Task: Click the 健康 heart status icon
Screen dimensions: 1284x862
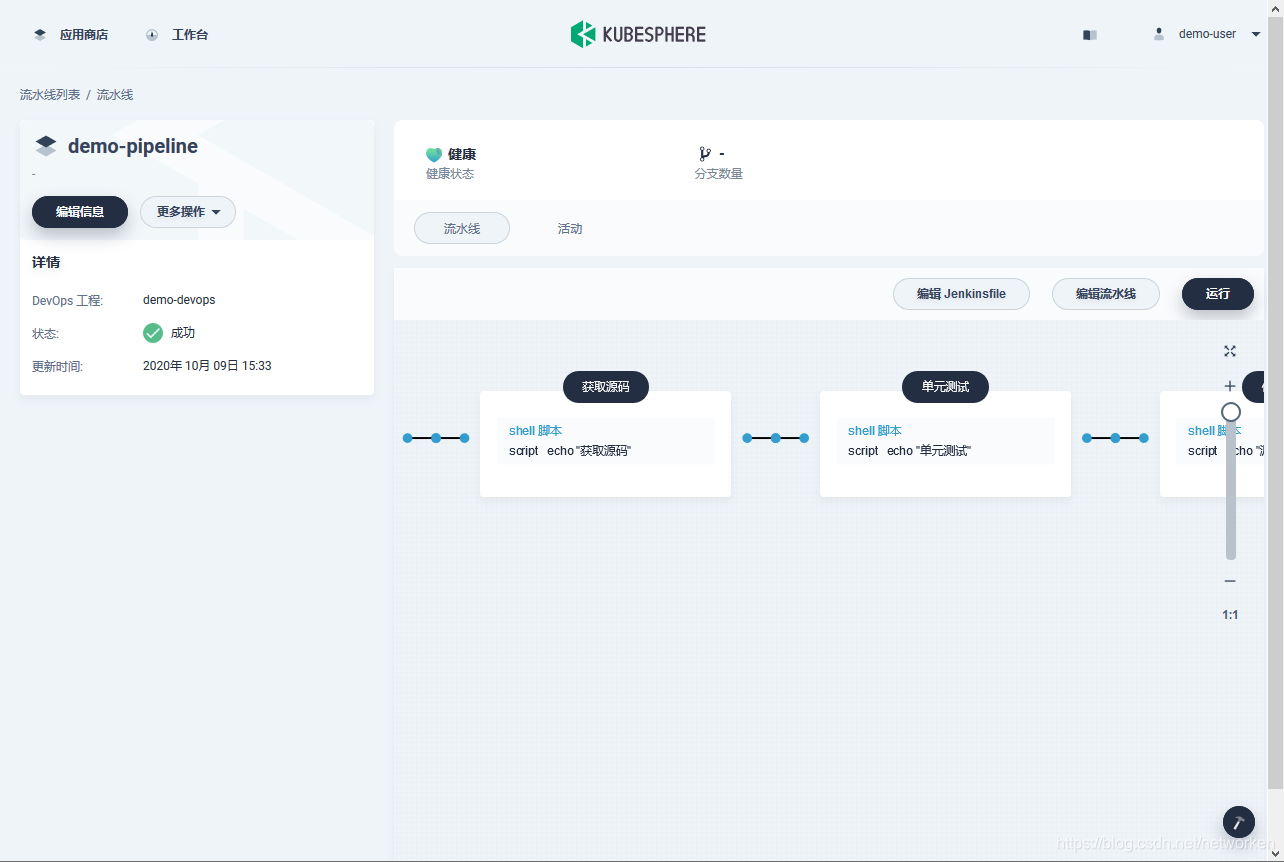Action: (434, 155)
